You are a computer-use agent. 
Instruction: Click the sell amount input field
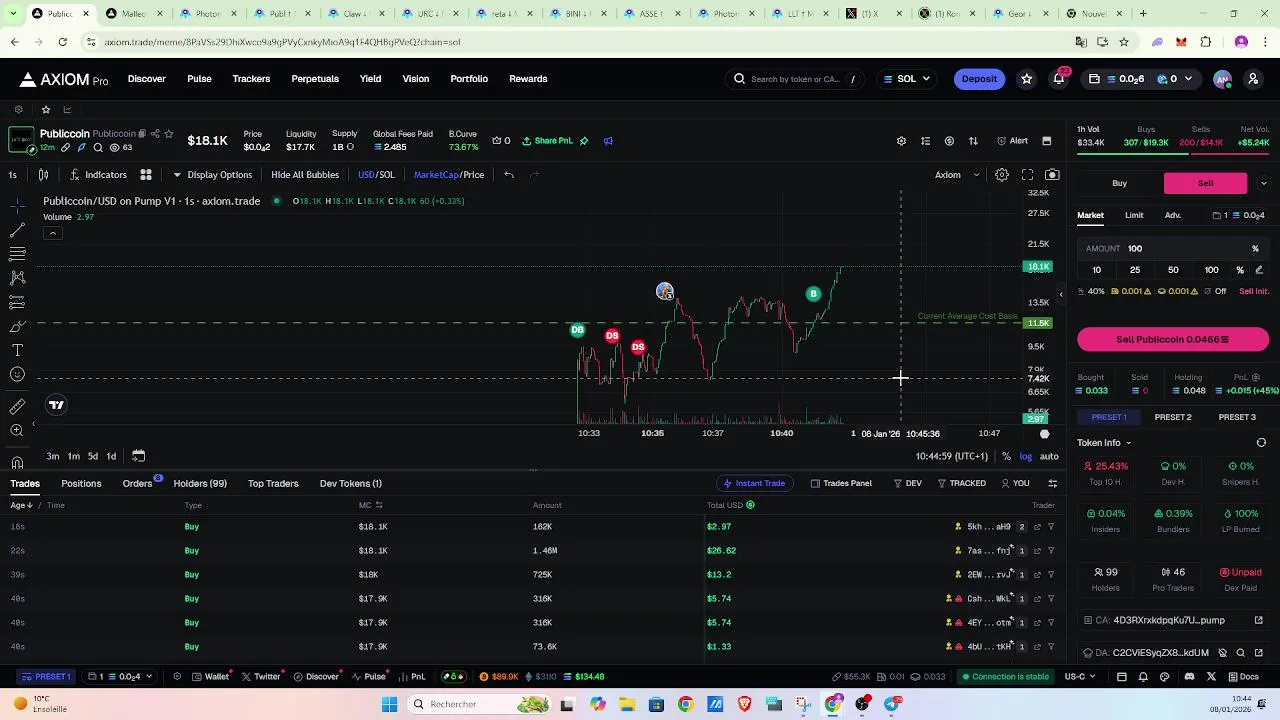(1173, 248)
